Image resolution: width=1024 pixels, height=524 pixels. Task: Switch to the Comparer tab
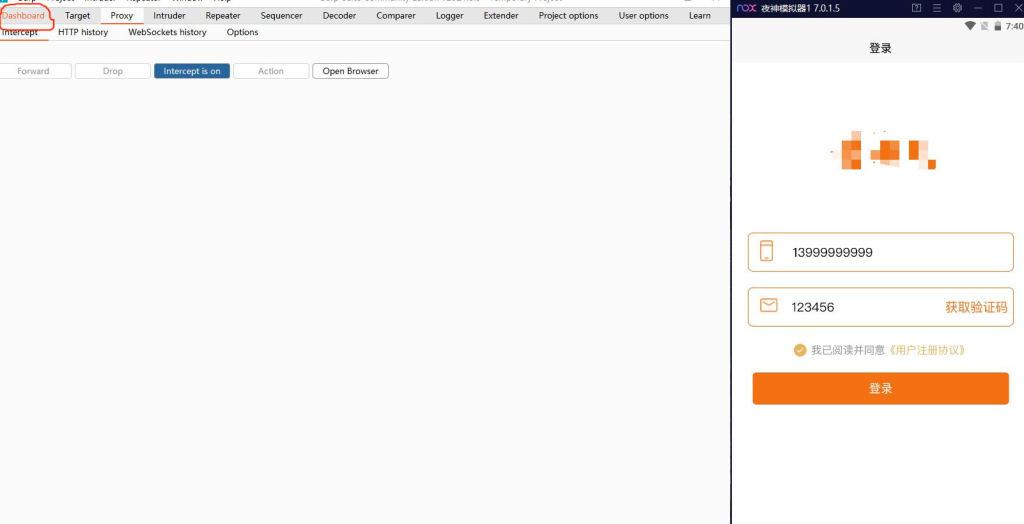(x=396, y=16)
